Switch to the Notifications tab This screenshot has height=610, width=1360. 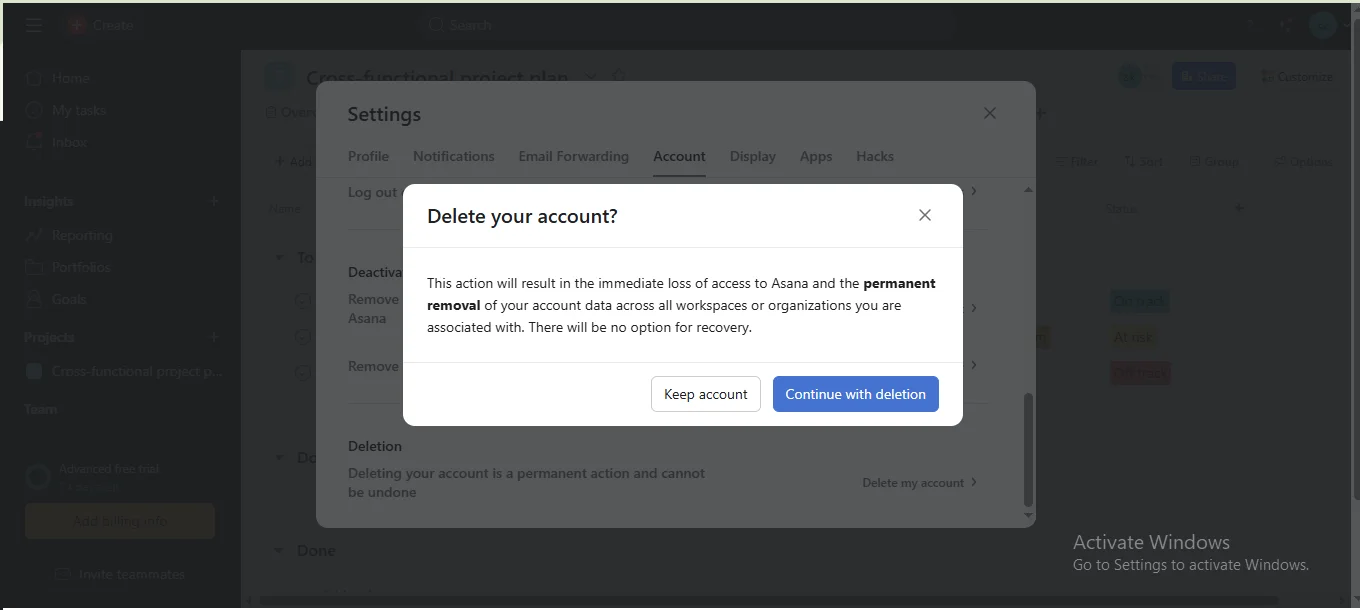pyautogui.click(x=454, y=156)
